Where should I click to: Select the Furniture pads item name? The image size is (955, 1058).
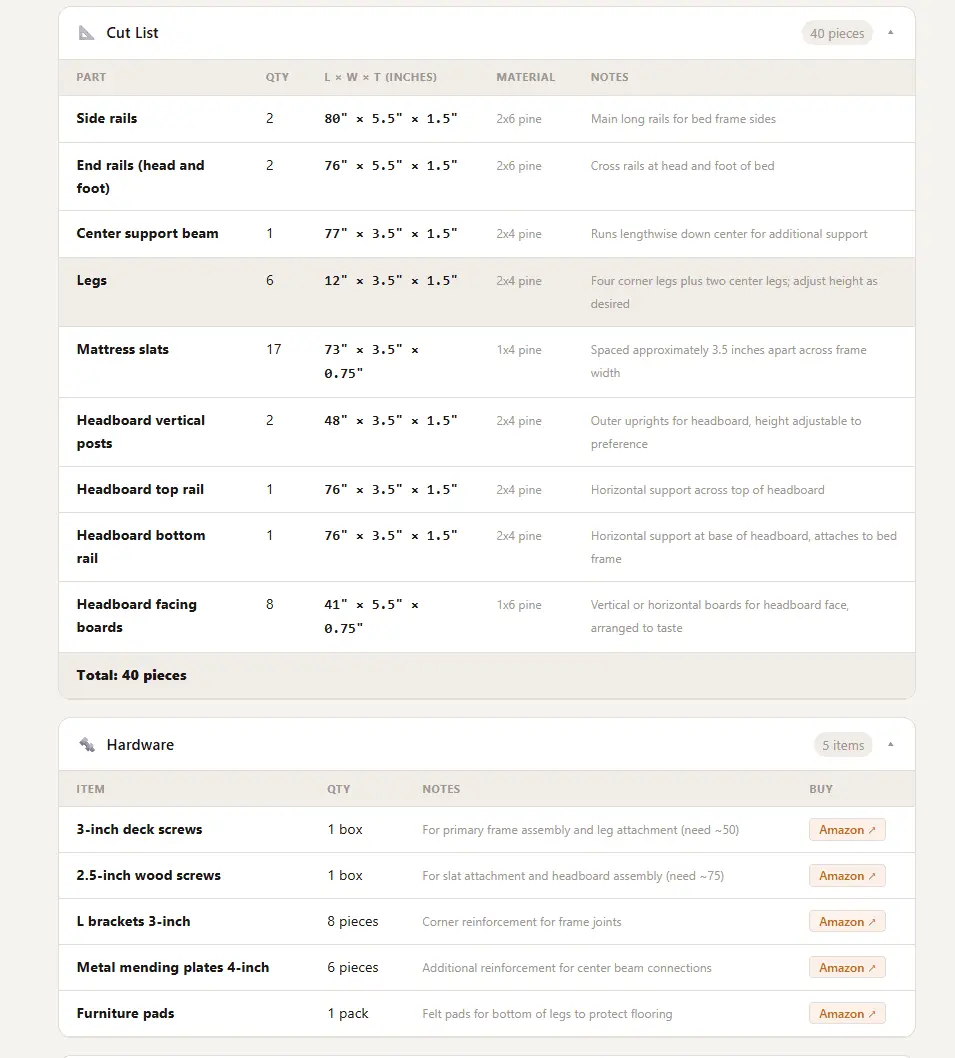pos(125,1013)
